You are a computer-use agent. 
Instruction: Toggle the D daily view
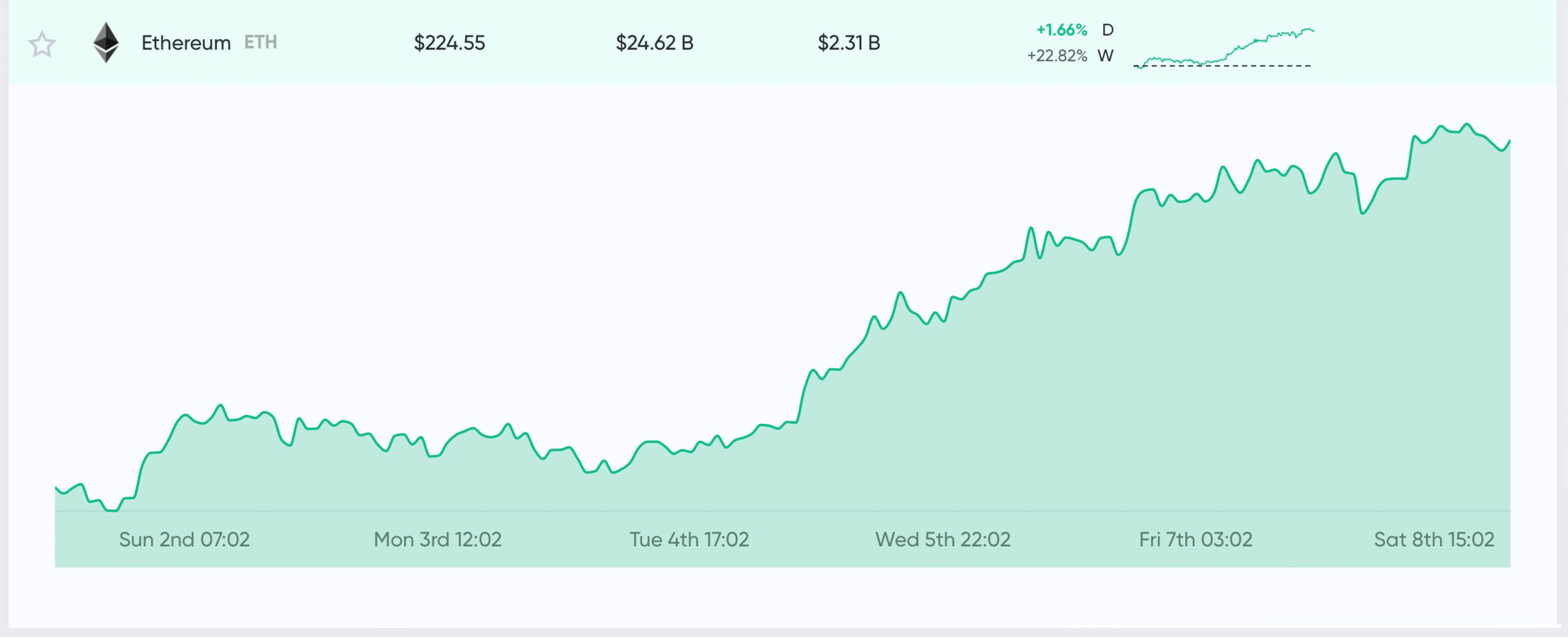pos(1109,29)
